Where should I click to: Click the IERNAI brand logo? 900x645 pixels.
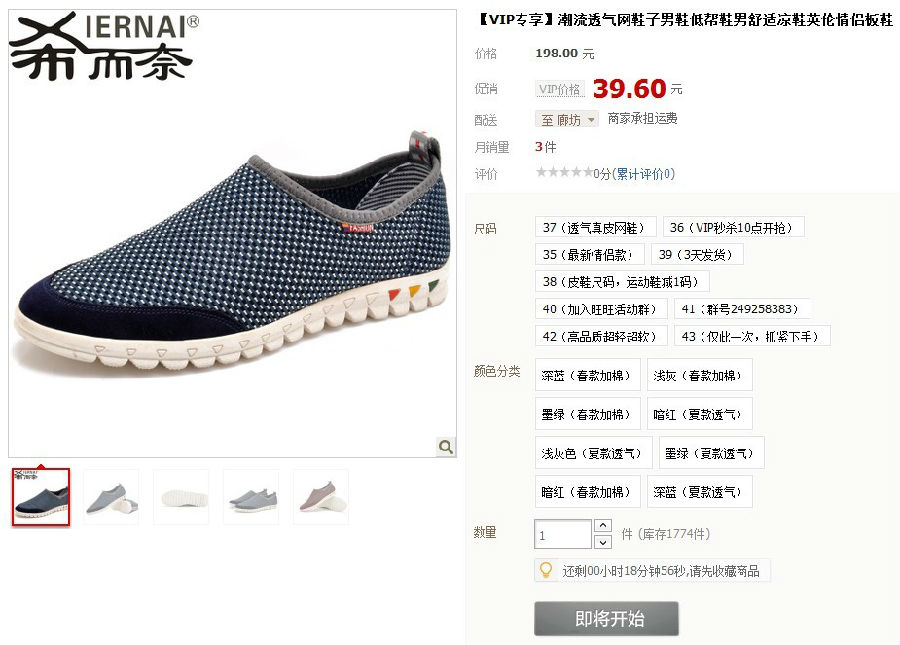[x=103, y=45]
